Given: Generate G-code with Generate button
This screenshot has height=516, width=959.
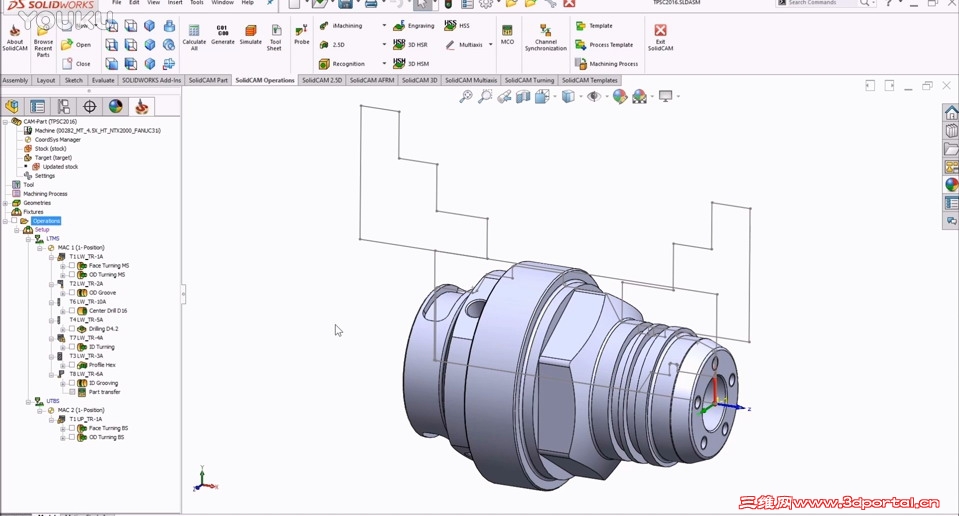Looking at the screenshot, I should click(x=223, y=35).
